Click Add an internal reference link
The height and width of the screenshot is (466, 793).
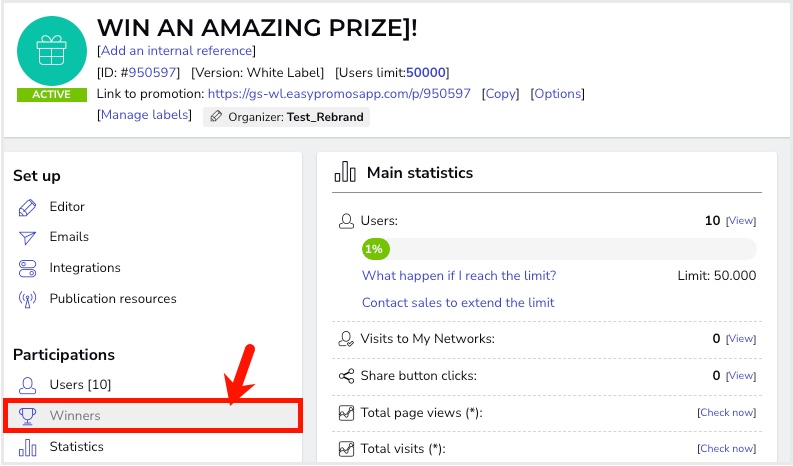click(x=176, y=50)
